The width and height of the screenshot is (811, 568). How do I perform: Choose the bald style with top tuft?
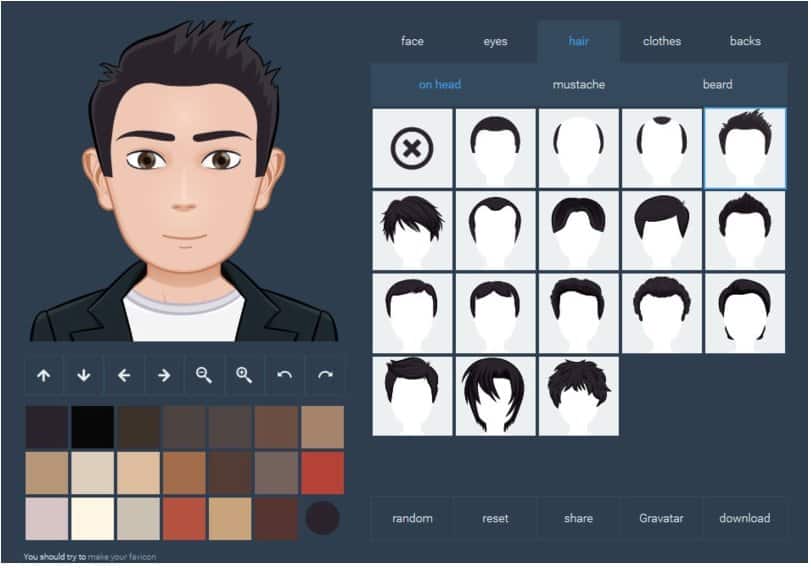coord(662,148)
